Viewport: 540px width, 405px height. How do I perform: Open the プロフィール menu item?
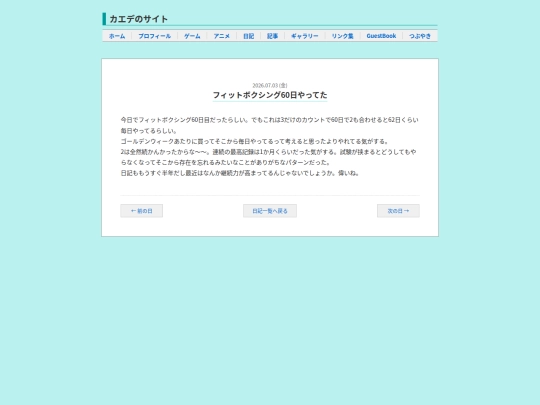tap(154, 36)
